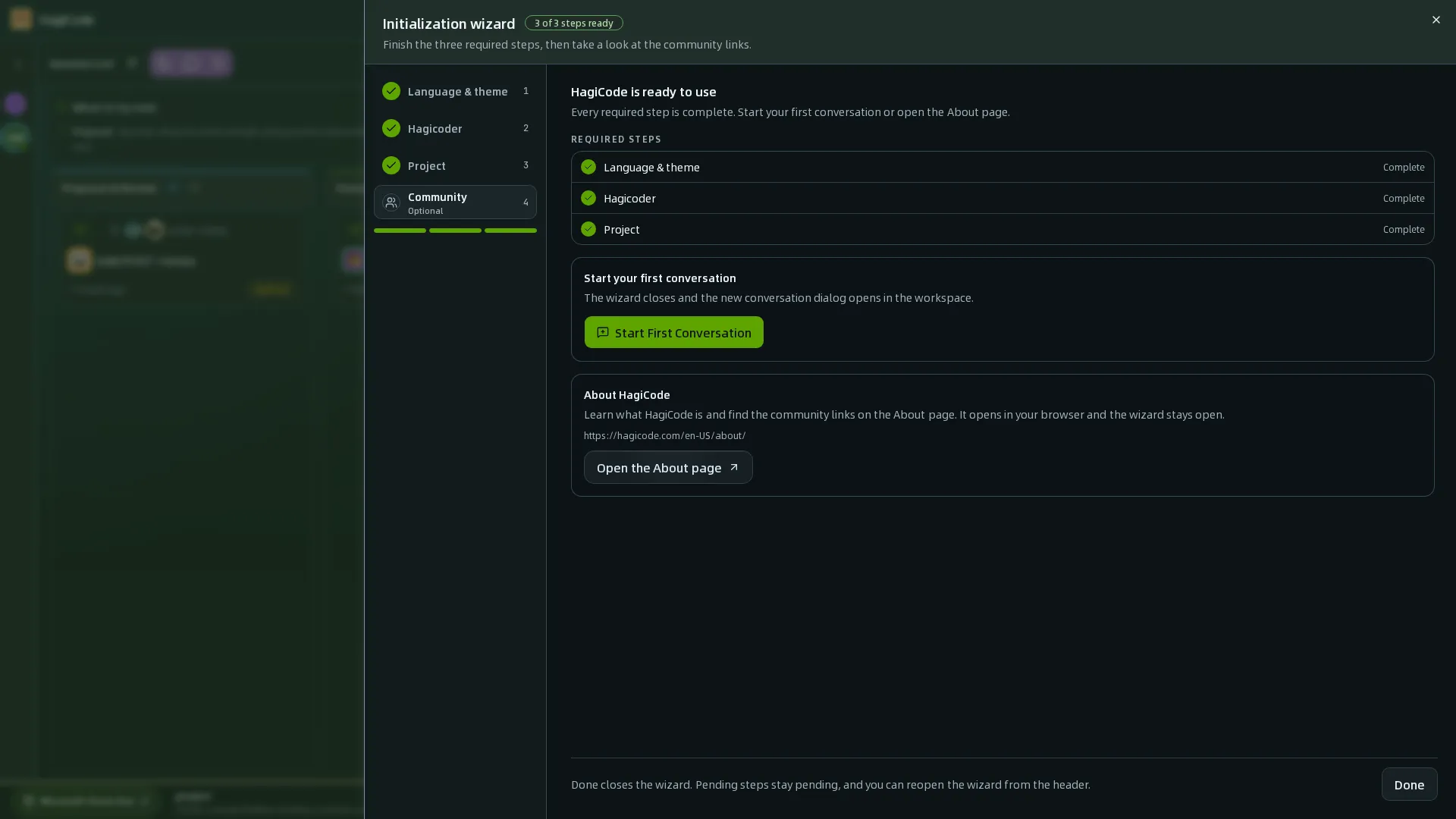Click the Open the About page button
1456x819 pixels.
[667, 468]
